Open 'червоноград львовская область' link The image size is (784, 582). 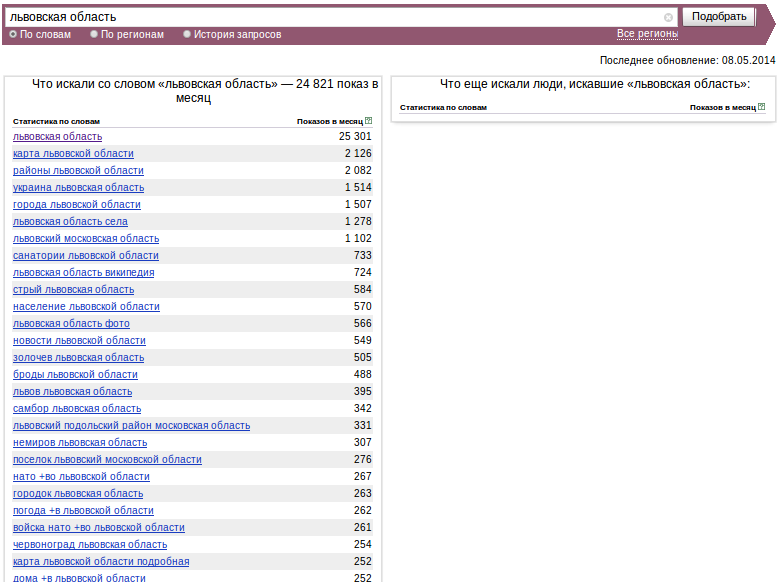pyautogui.click(x=90, y=544)
